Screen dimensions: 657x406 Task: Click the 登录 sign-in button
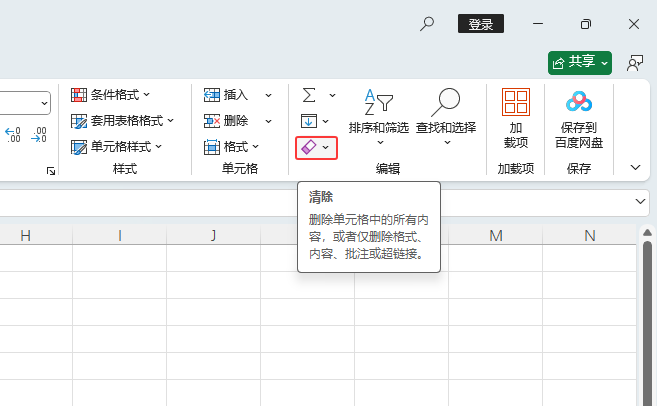click(x=481, y=24)
